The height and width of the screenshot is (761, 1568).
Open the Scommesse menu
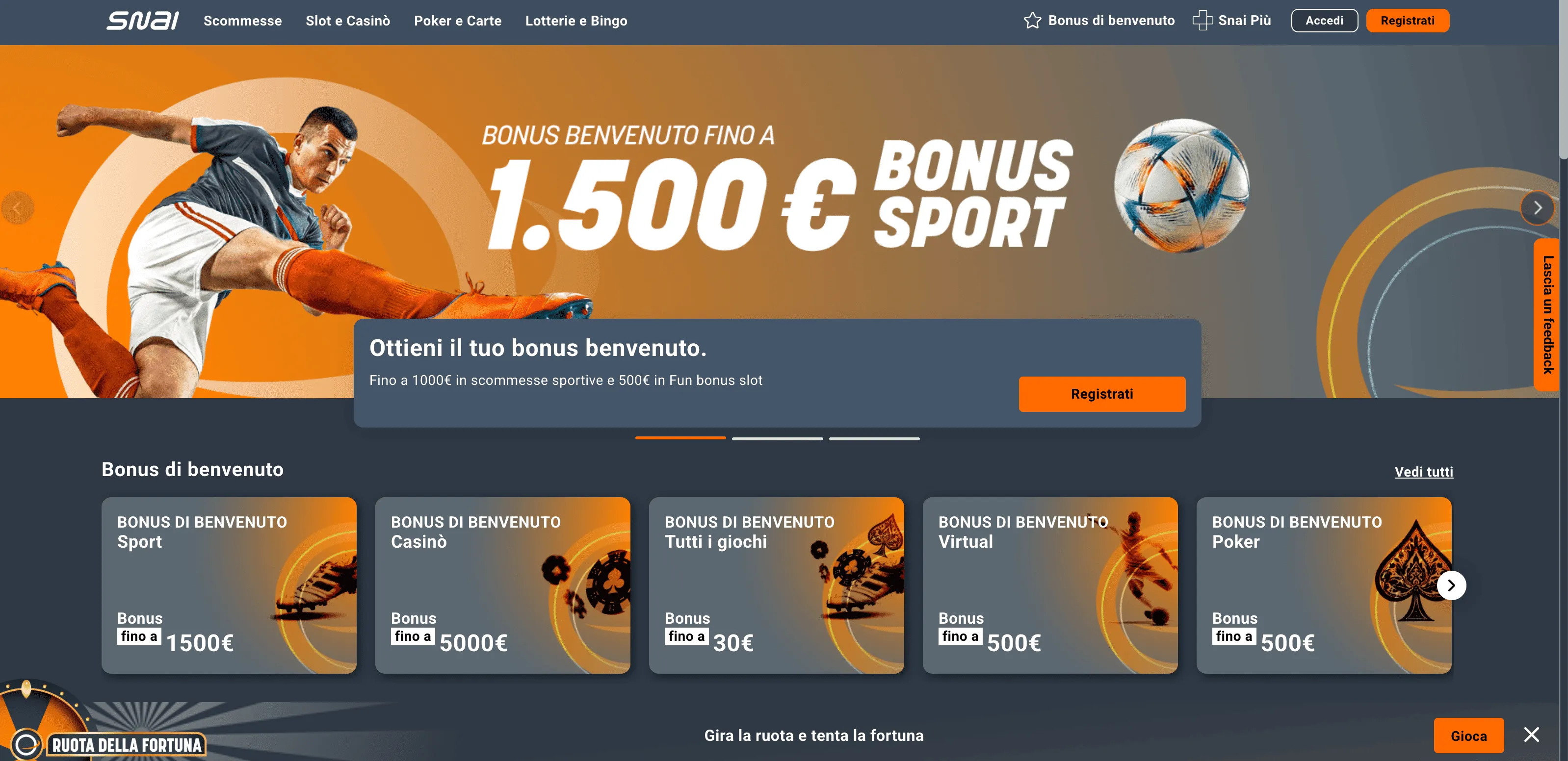pos(242,21)
